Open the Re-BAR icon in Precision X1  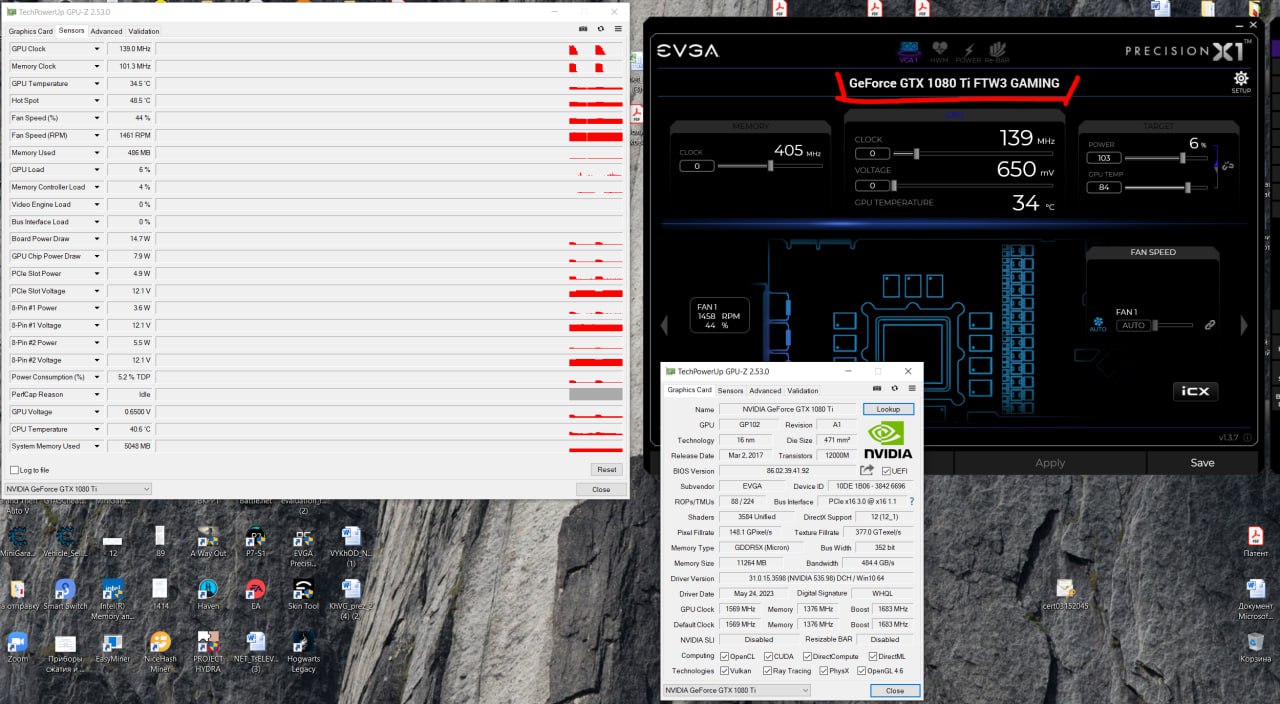point(997,51)
